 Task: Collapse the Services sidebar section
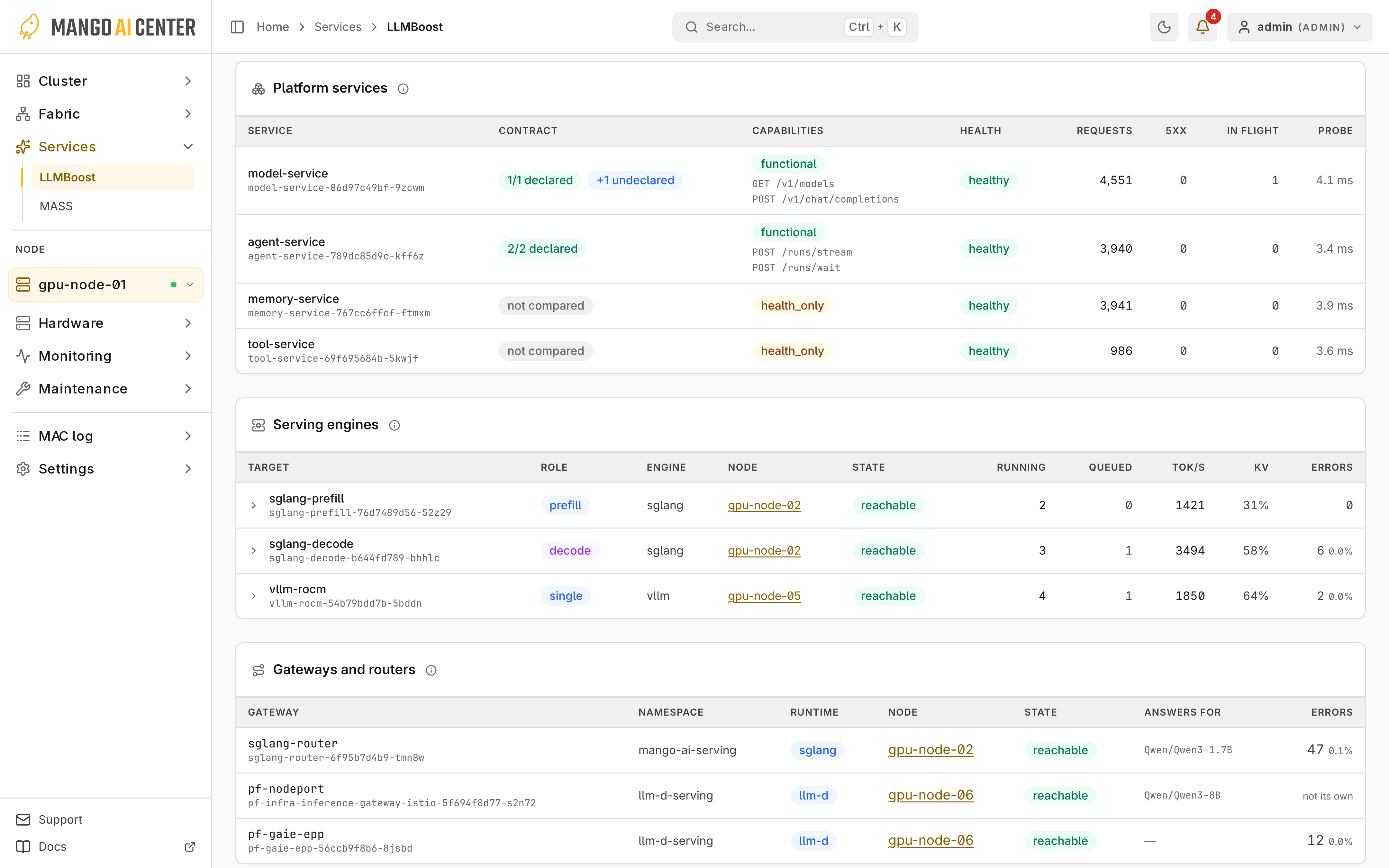(188, 146)
